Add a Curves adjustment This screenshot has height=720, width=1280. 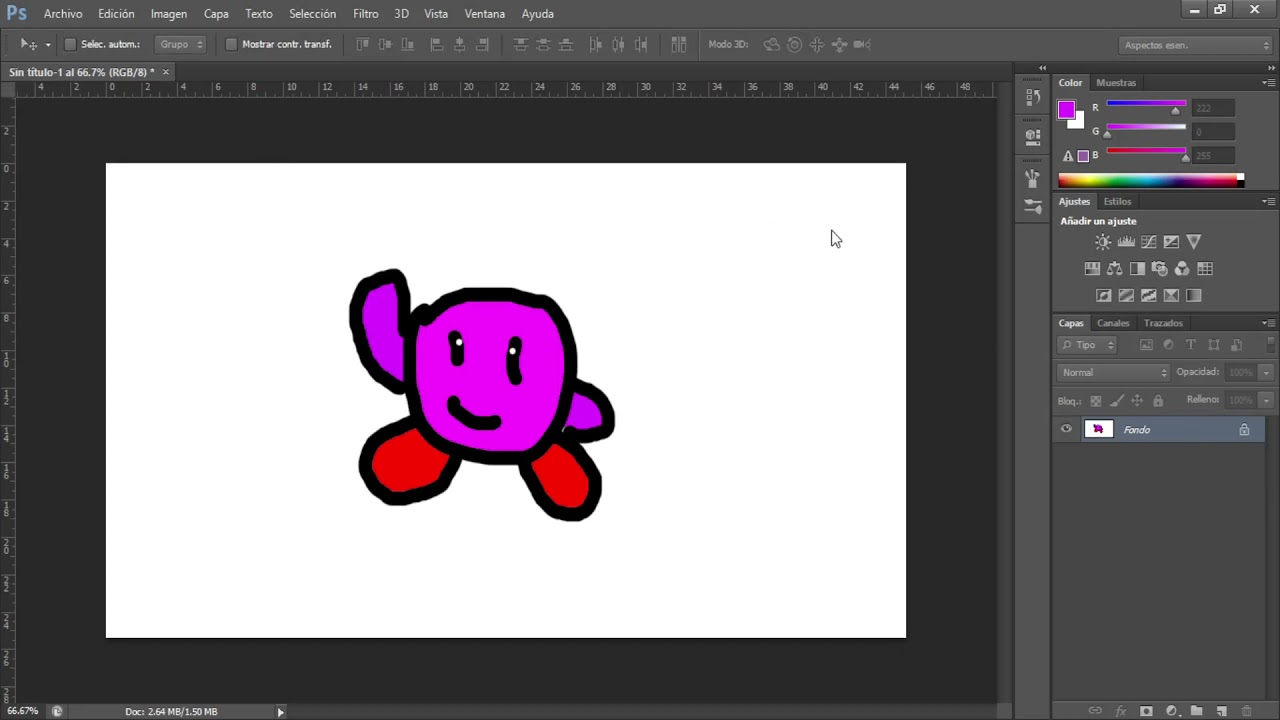(1149, 242)
